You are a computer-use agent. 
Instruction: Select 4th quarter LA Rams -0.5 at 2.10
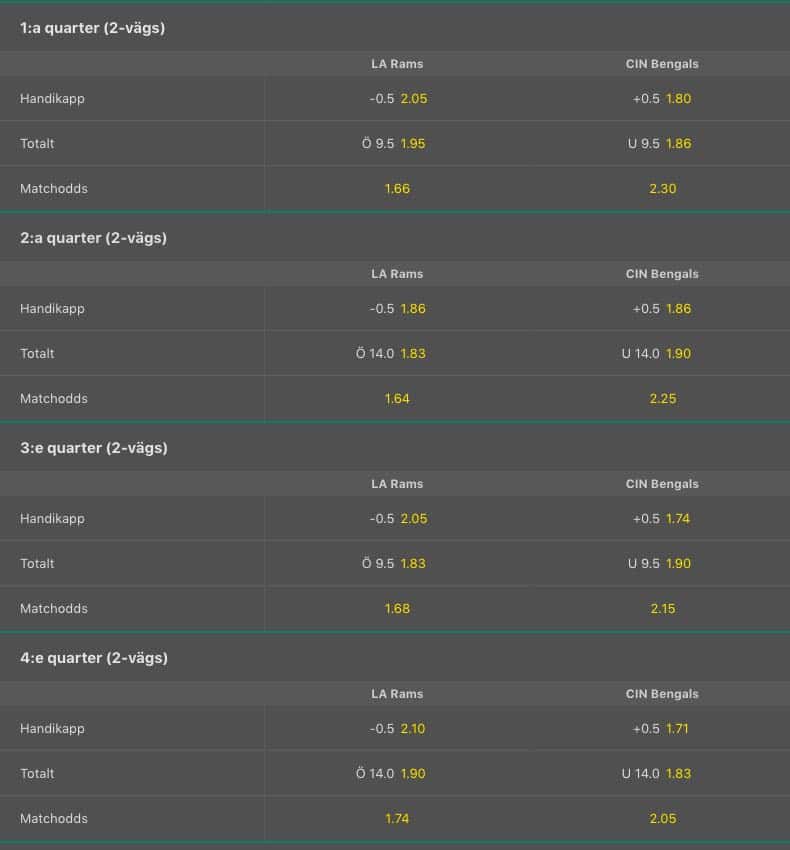point(397,729)
